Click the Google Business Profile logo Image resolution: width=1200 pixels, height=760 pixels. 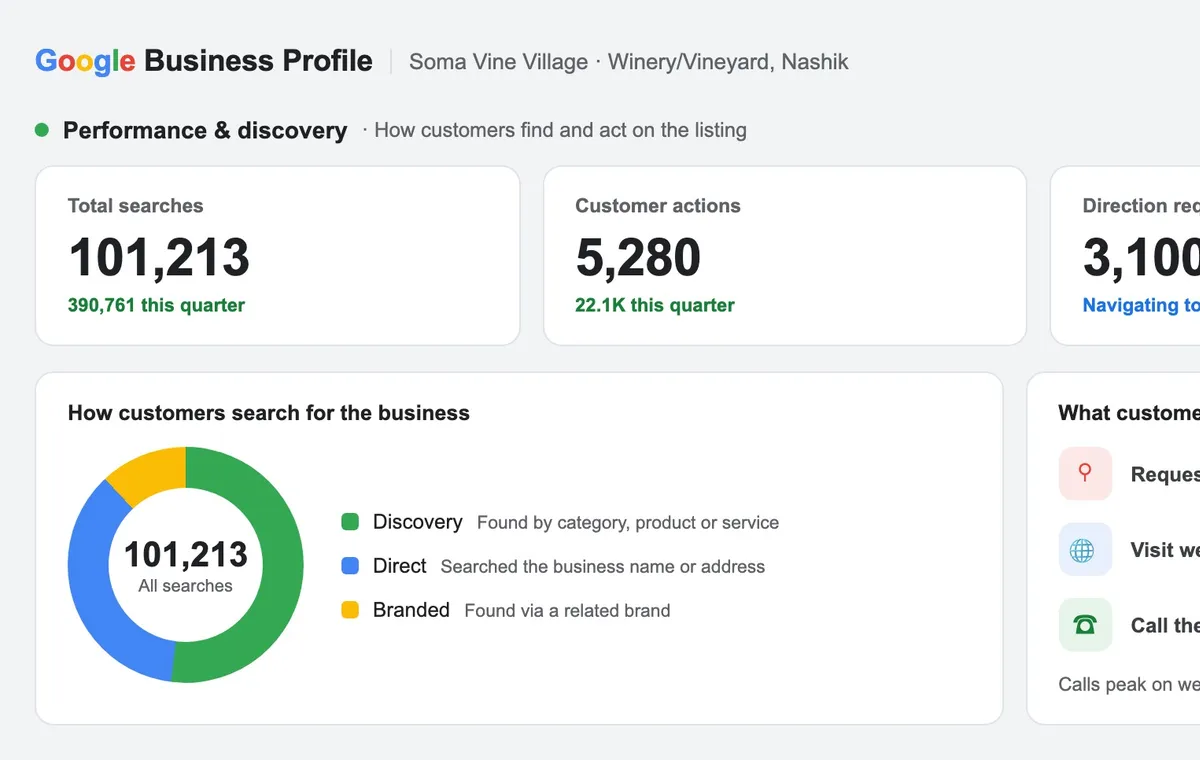pos(204,61)
